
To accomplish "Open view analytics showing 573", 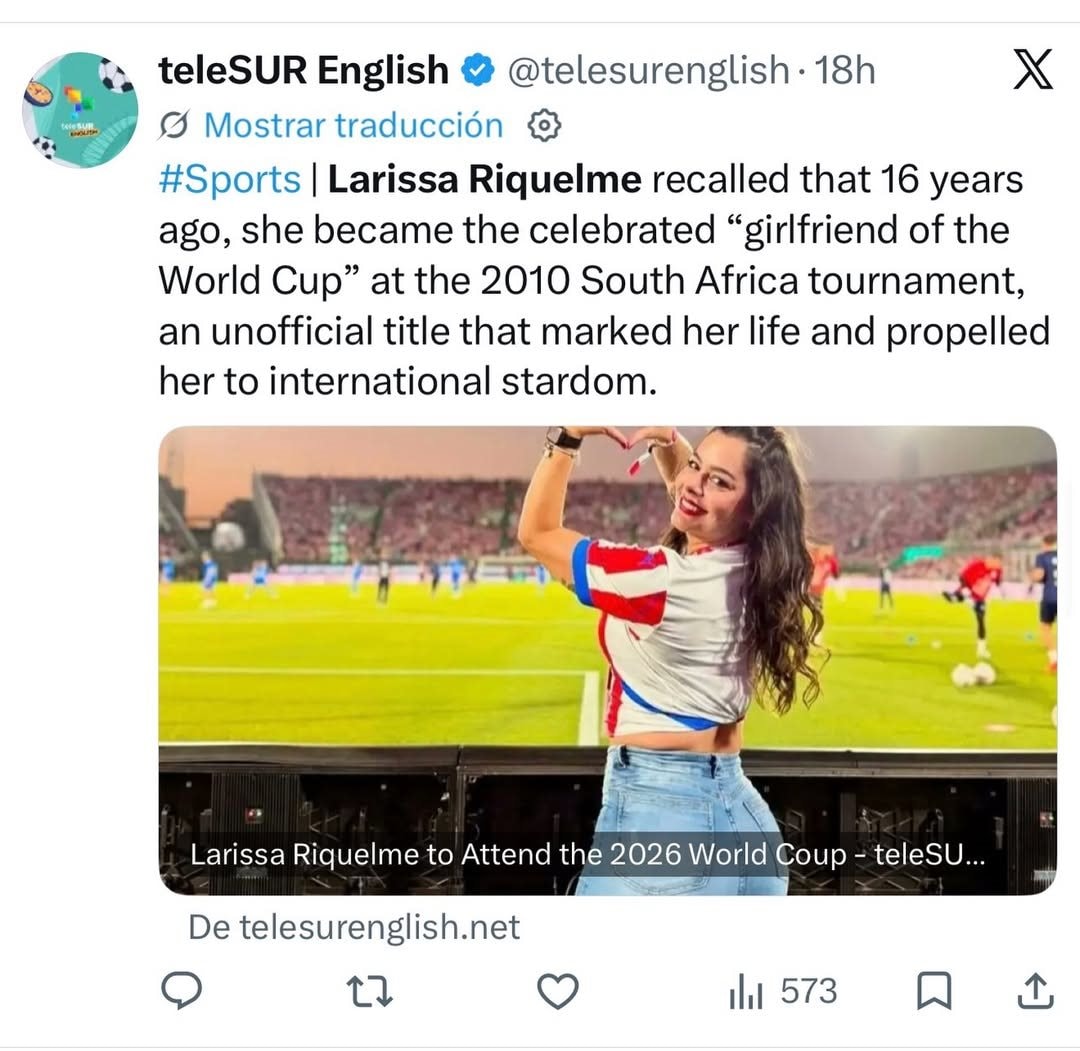I will [x=783, y=991].
